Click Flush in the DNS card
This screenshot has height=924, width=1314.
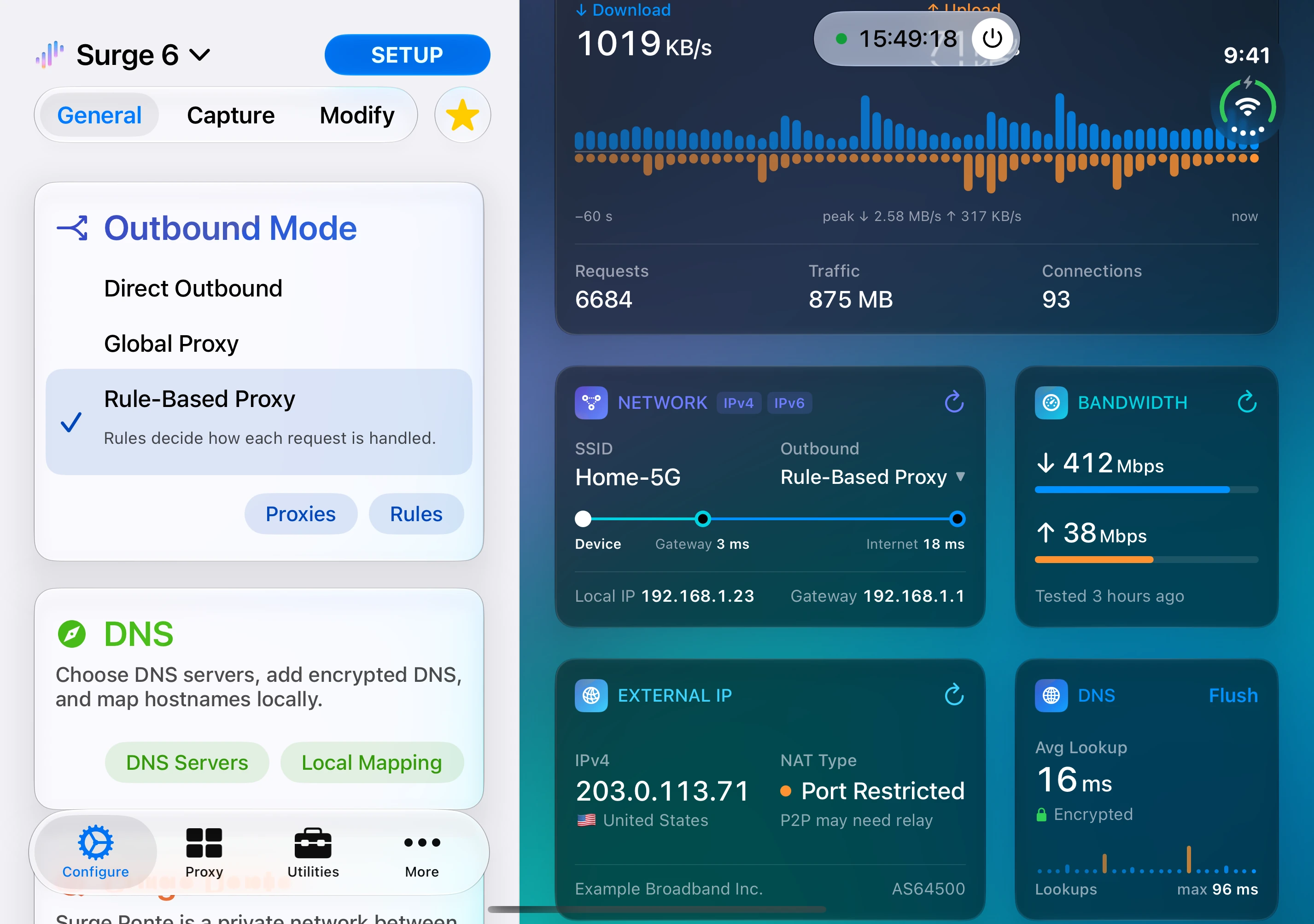tap(1233, 695)
